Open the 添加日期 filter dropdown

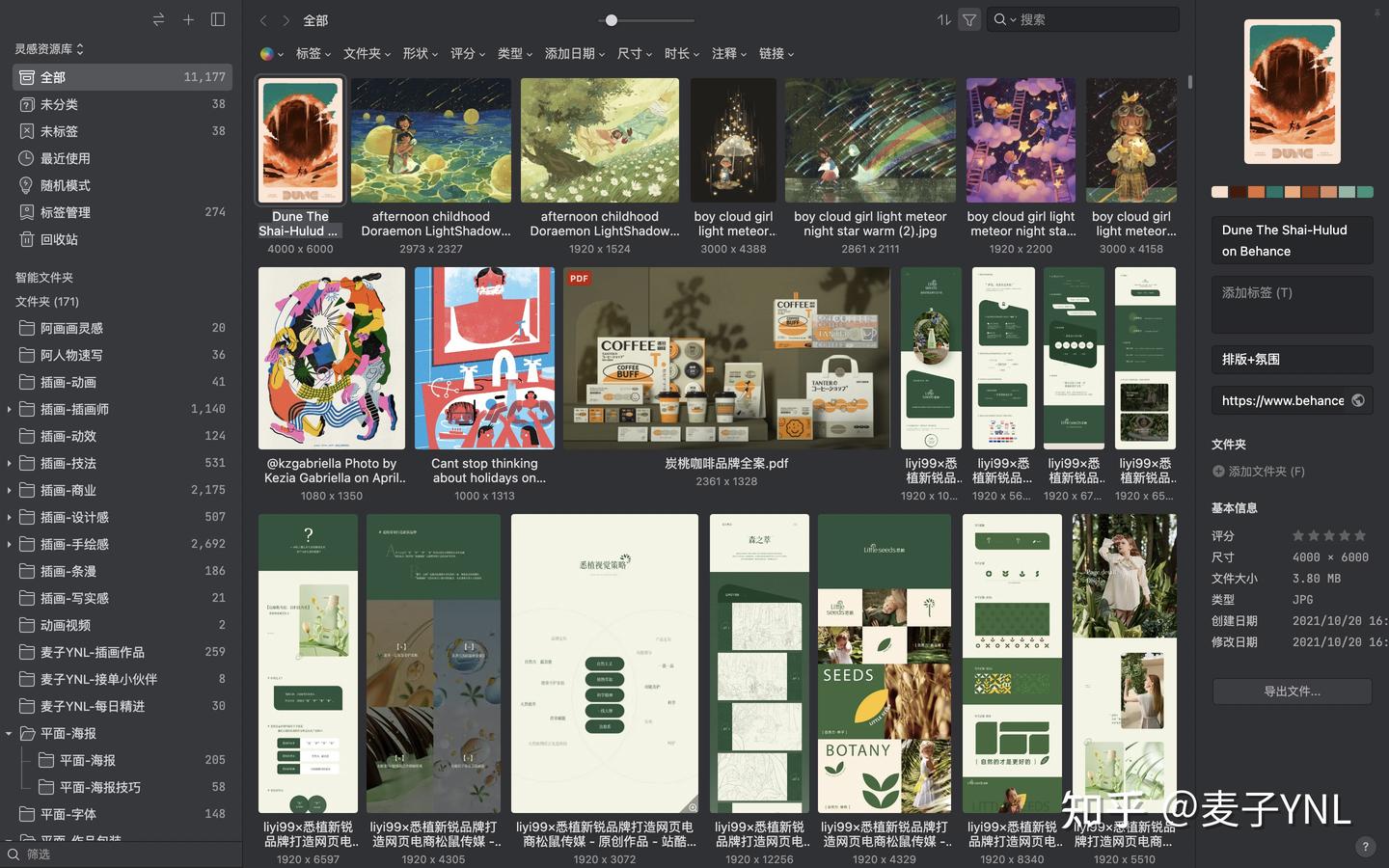tap(575, 54)
